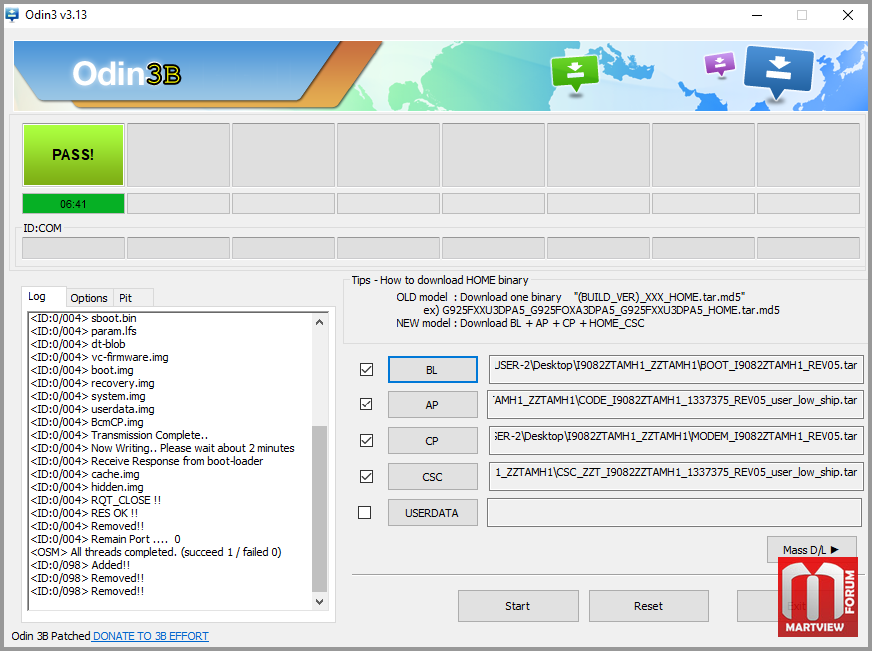Switch to the Options tab
Screen dimensions: 872x651
click(89, 298)
